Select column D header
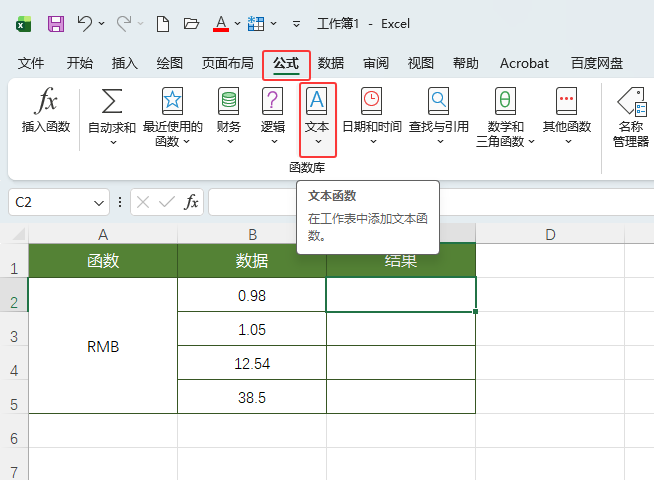Screen dimensions: 654x480 (x=550, y=234)
